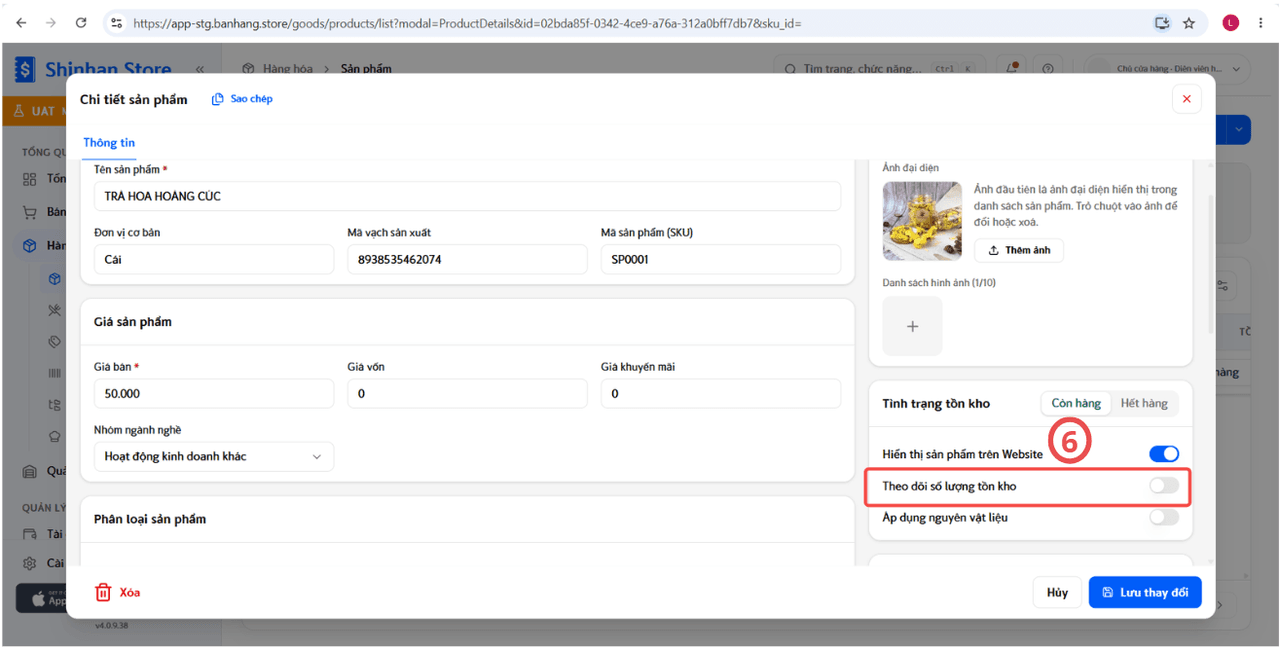Expand the Chủ cửa hàng user menu

(x=1168, y=69)
